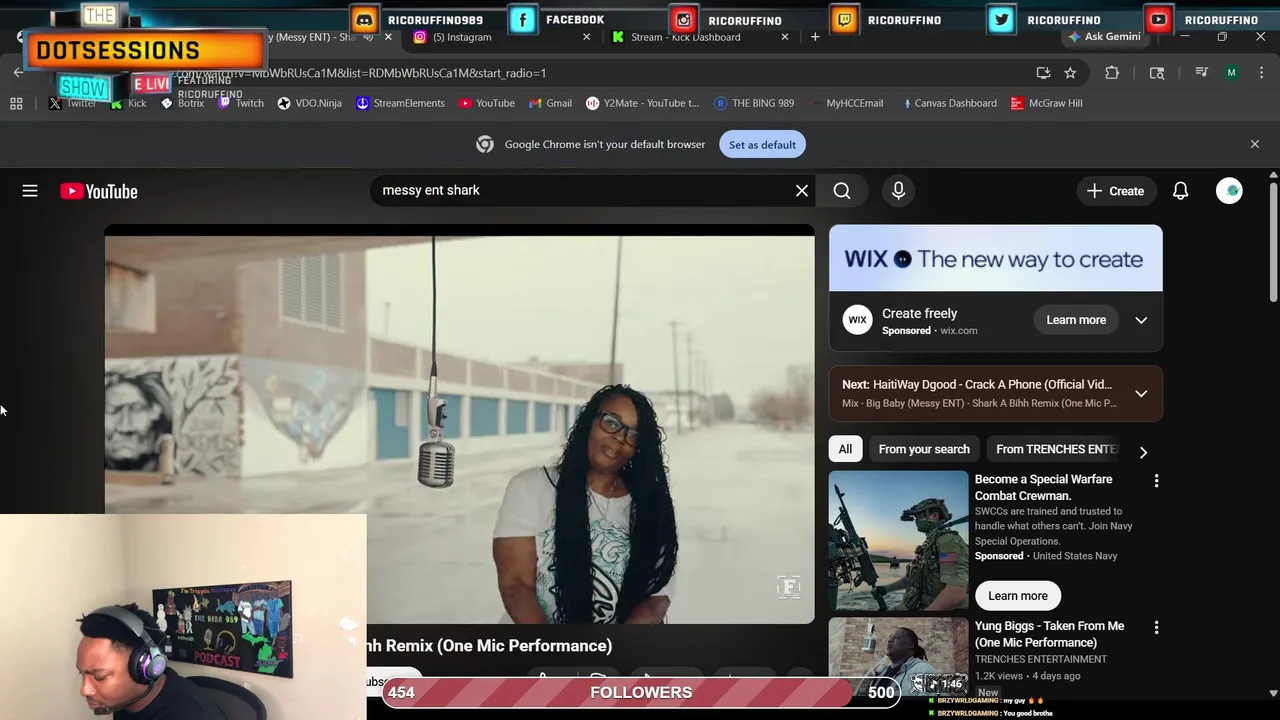Click the browser address bar URL
1280x720 pixels.
point(600,73)
